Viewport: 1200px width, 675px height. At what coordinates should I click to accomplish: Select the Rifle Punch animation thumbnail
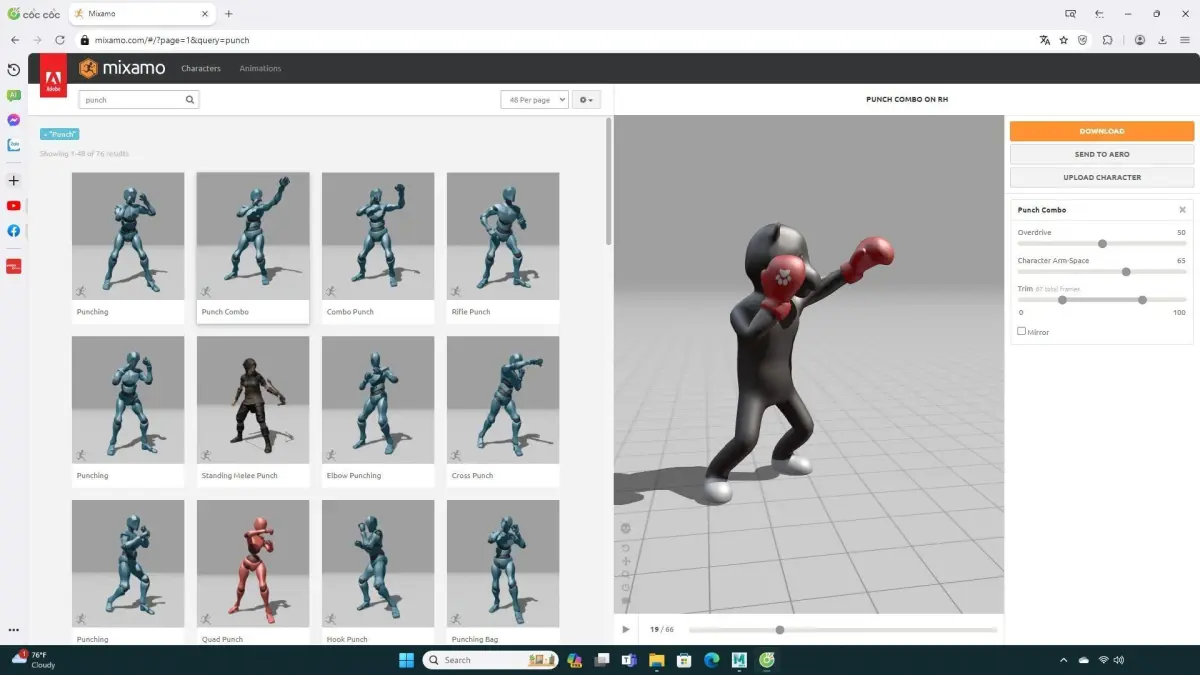(x=503, y=237)
